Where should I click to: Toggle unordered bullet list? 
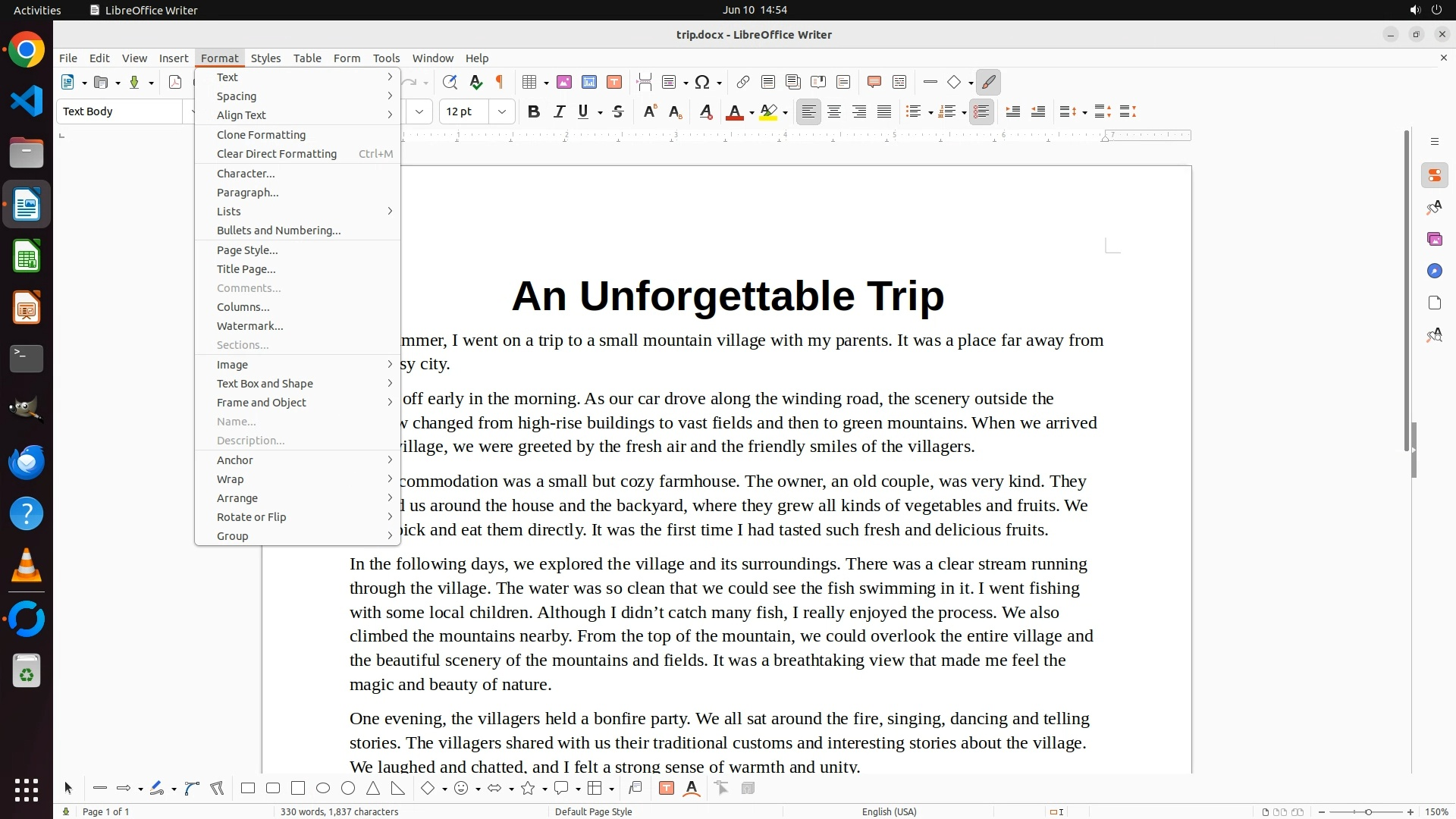[913, 111]
